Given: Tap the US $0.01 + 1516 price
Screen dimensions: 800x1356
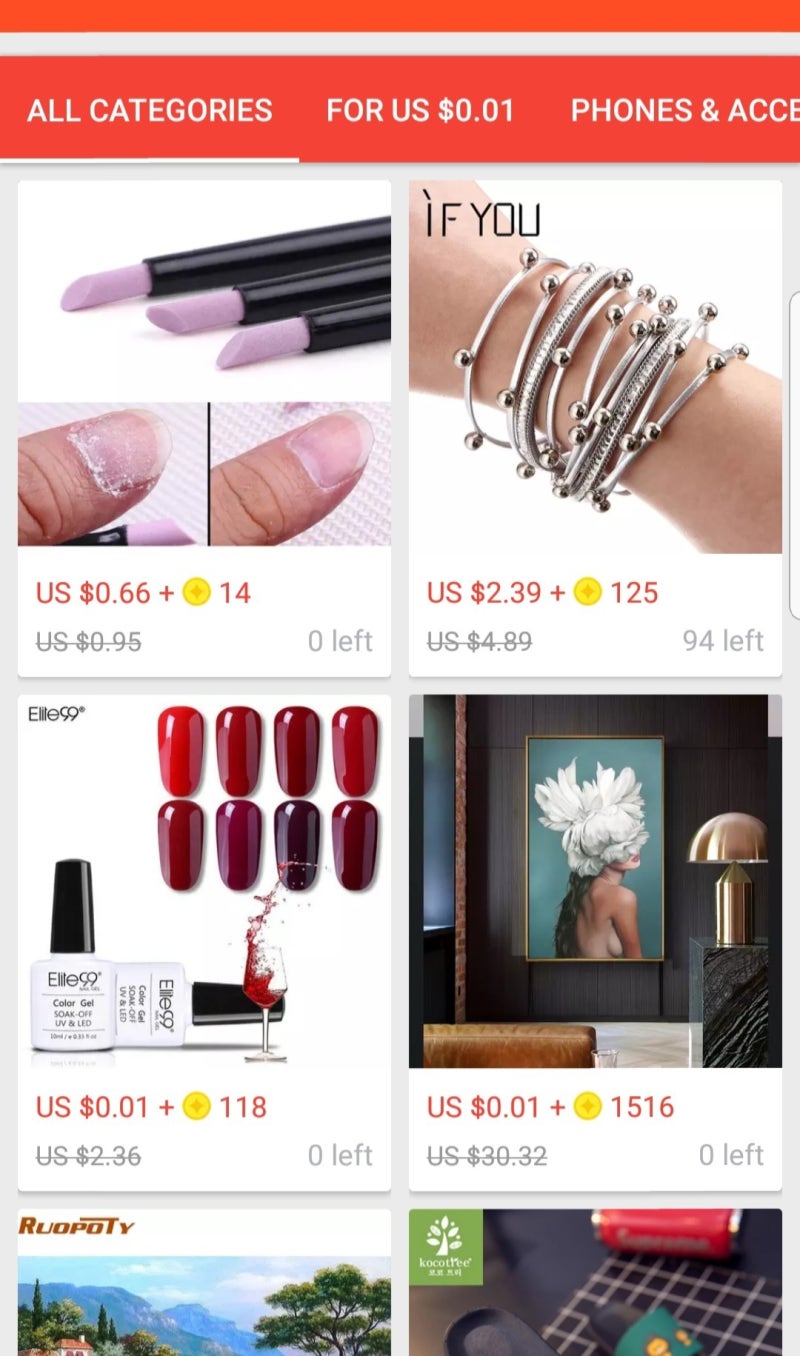Looking at the screenshot, I should click(x=551, y=1107).
